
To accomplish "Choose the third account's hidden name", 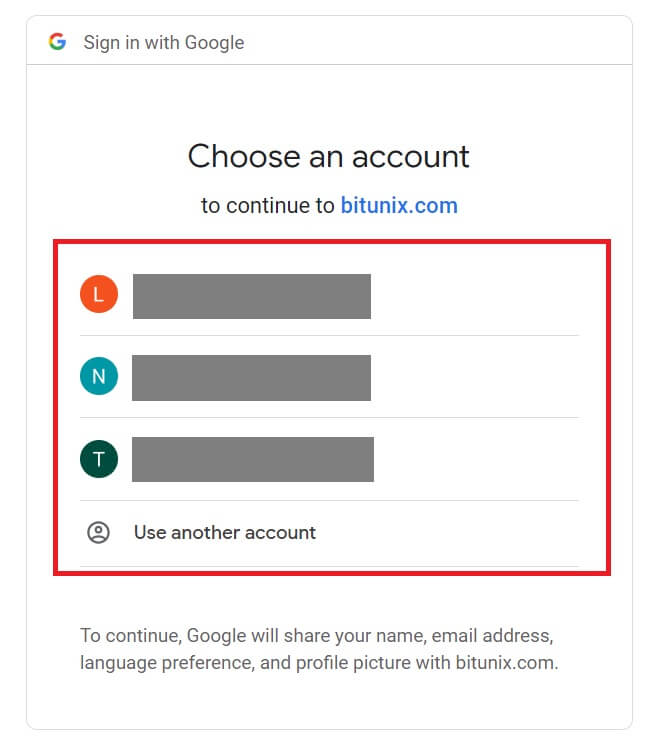I will 253,459.
